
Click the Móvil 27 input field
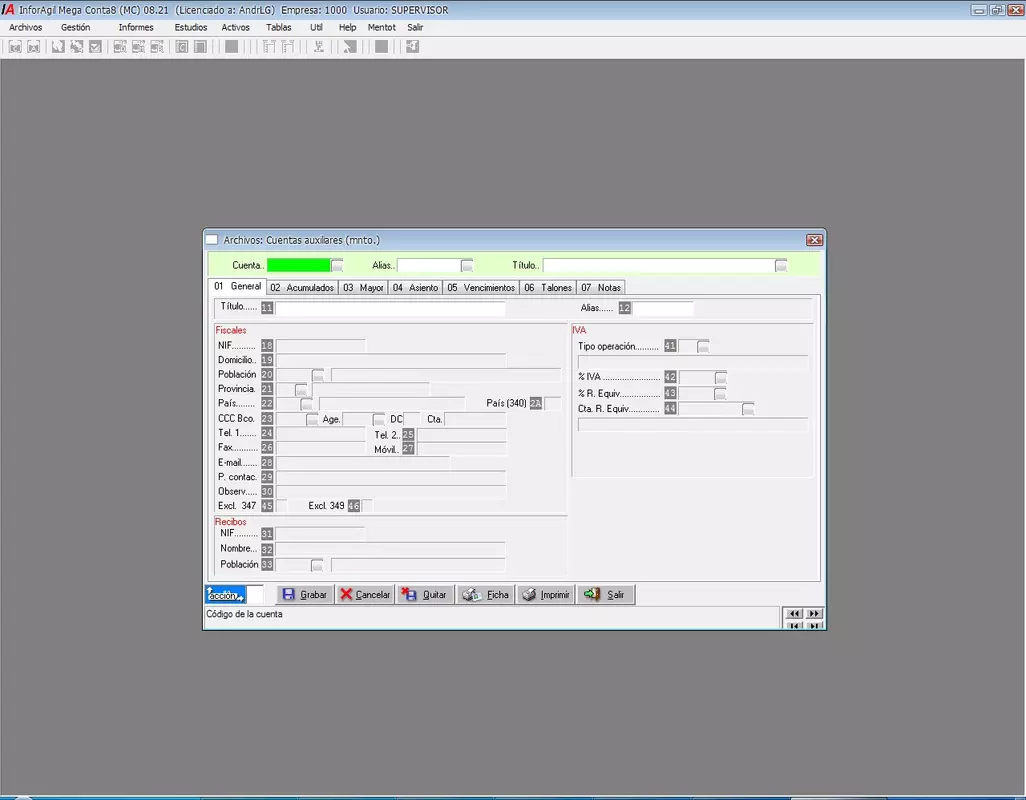tap(461, 449)
